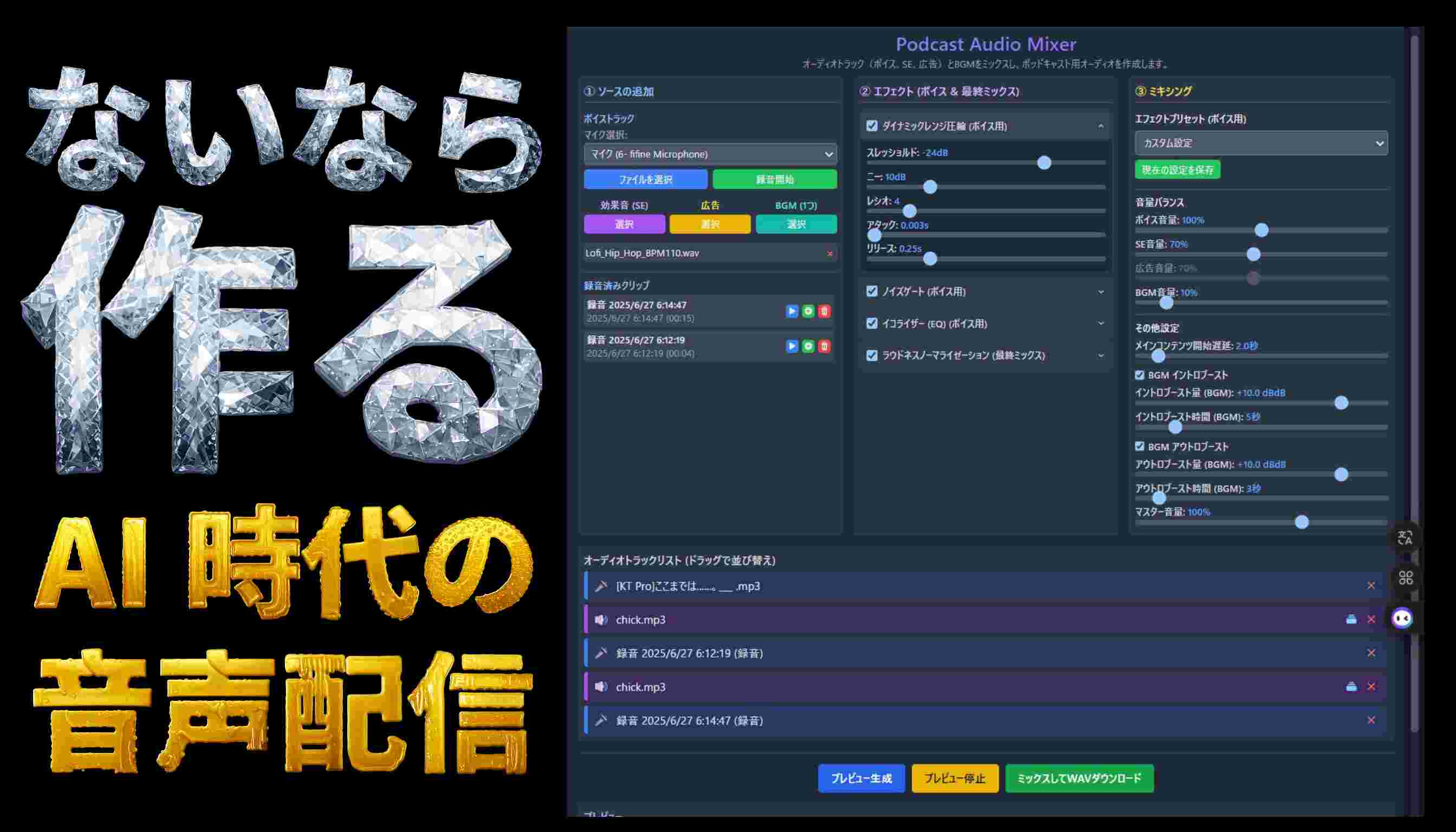Open the translation icon on the right edge
This screenshot has height=832, width=1456.
[1405, 539]
